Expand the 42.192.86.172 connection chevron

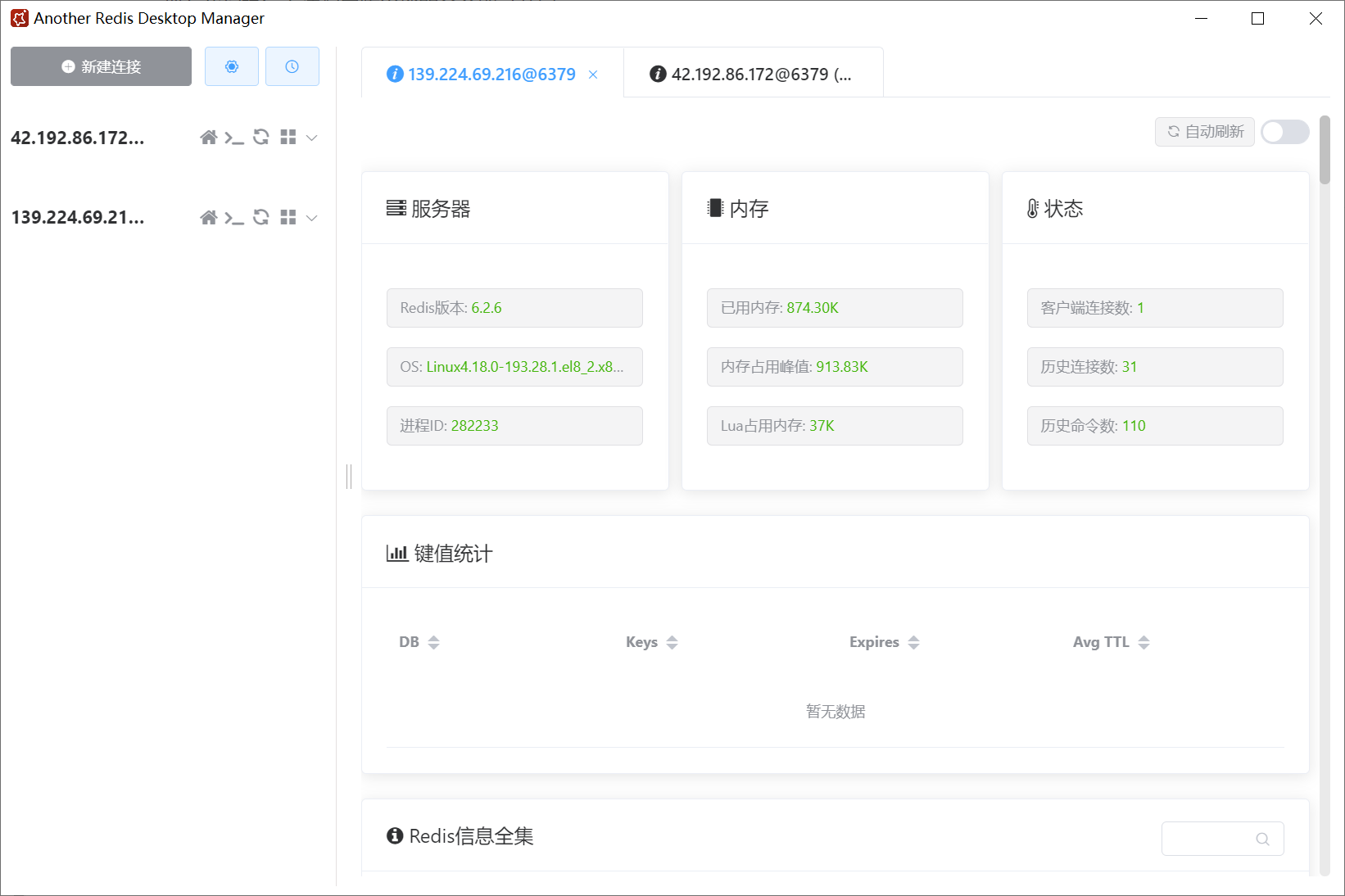tap(312, 138)
